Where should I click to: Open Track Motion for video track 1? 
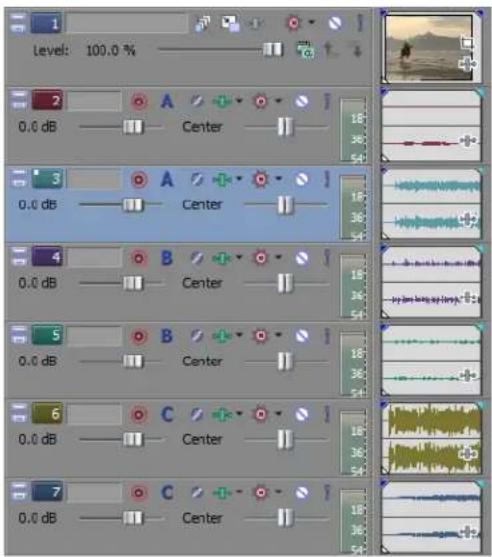point(231,23)
